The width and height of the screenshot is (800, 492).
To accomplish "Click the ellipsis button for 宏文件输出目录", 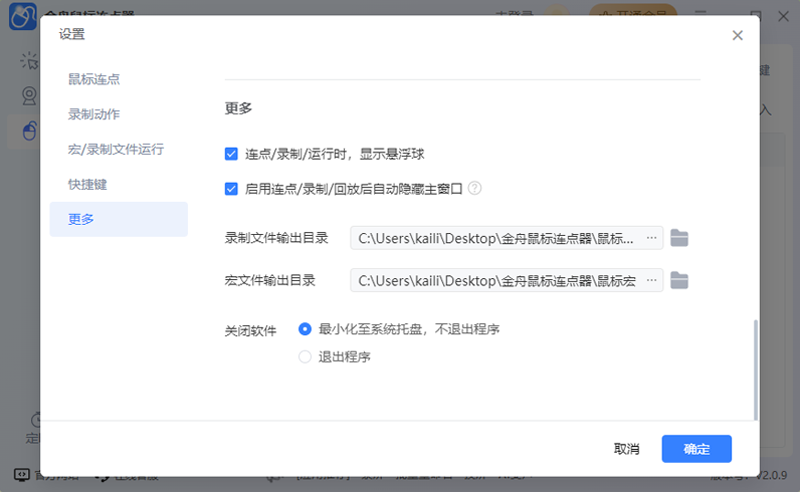I will point(652,280).
